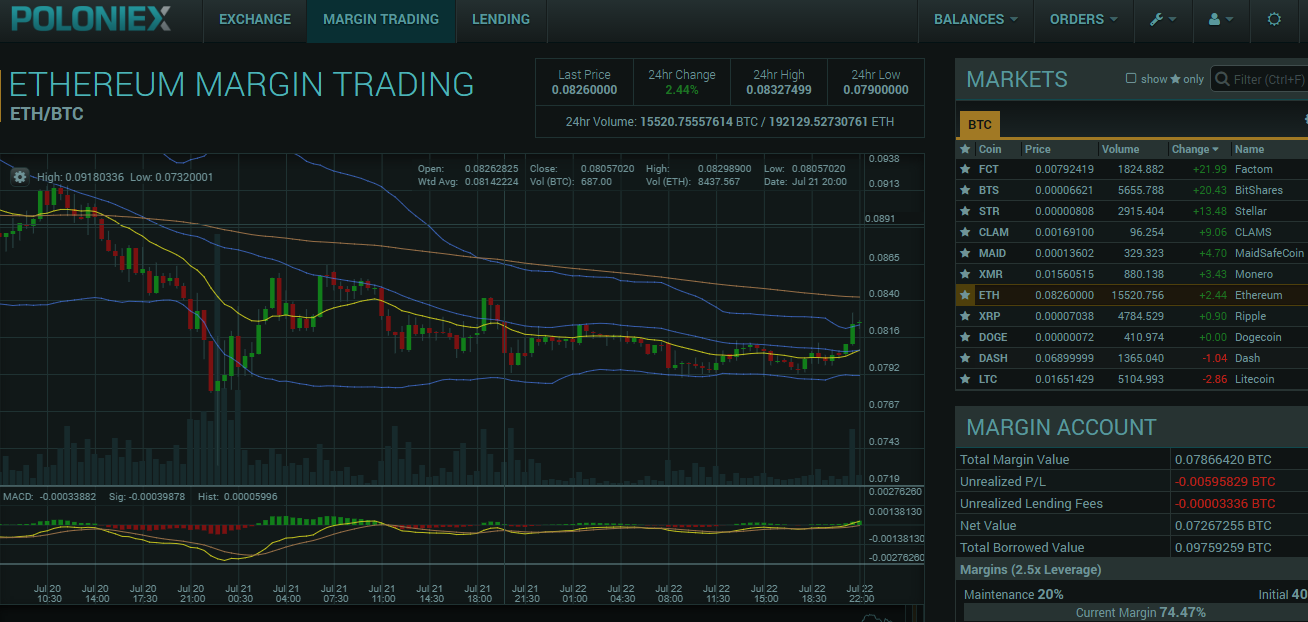
Task: Toggle favorite star for DOGE
Action: tap(965, 337)
